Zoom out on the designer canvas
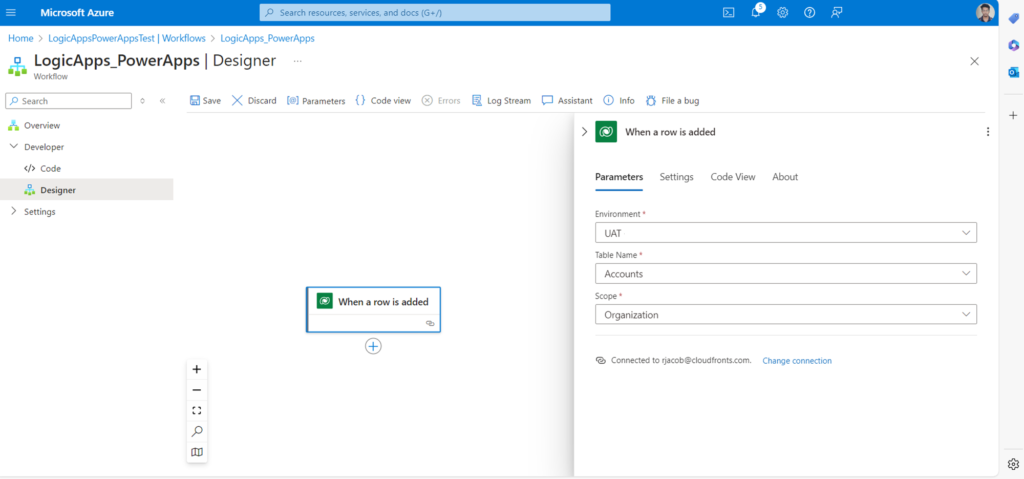The width and height of the screenshot is (1024, 479). [x=197, y=390]
